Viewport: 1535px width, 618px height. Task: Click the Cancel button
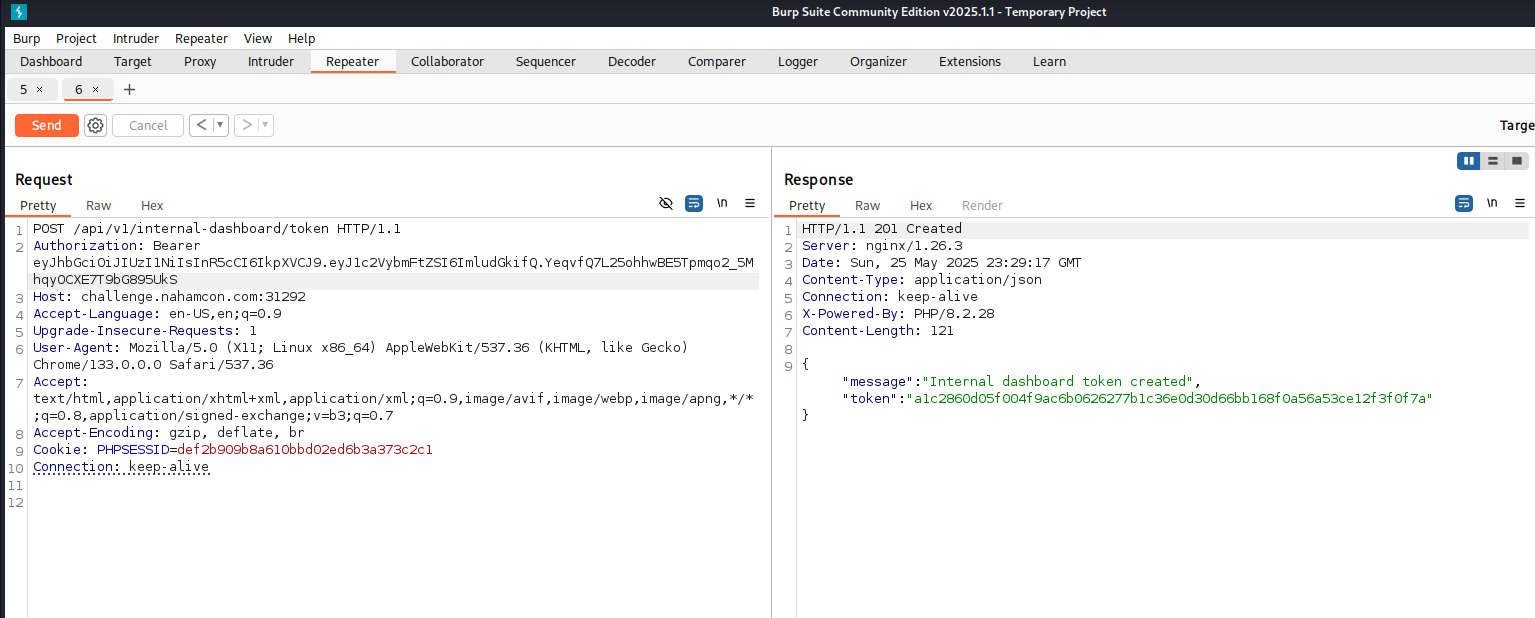(148, 125)
